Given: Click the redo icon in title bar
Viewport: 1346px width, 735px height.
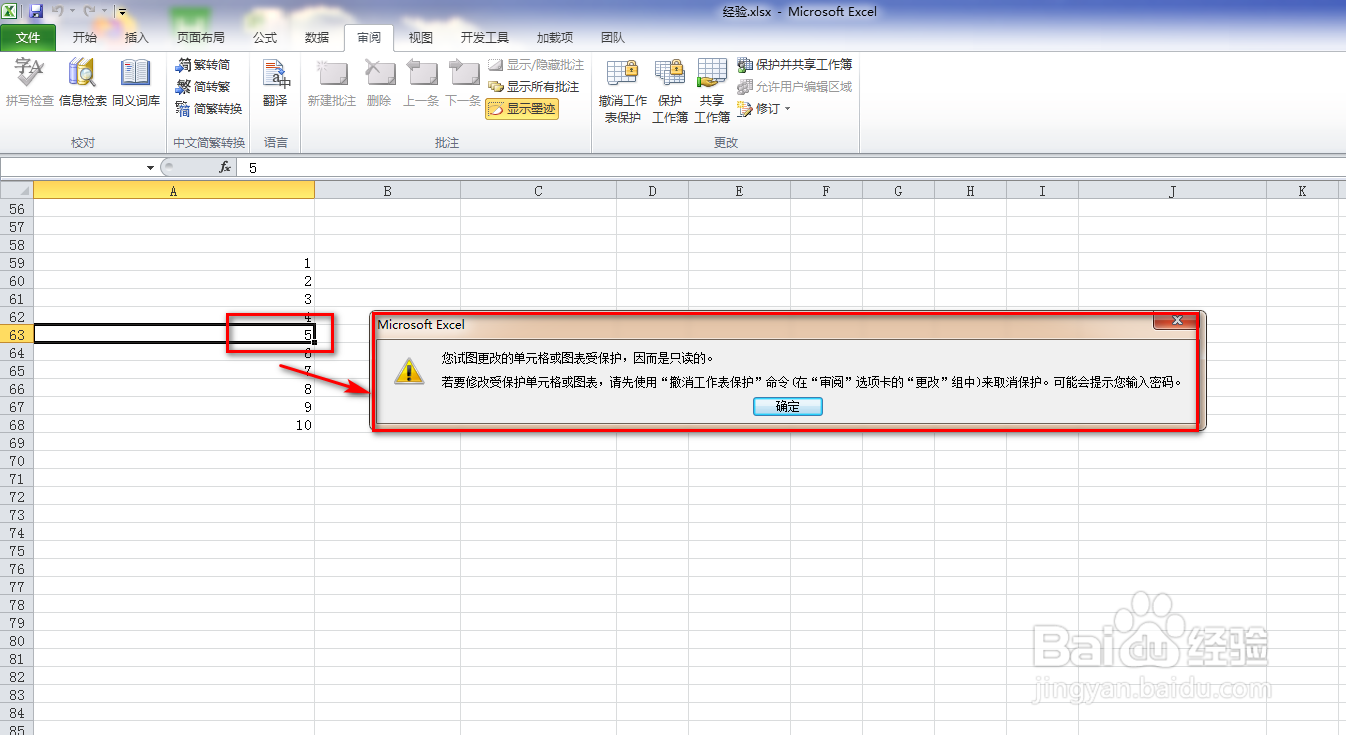Looking at the screenshot, I should [x=87, y=11].
